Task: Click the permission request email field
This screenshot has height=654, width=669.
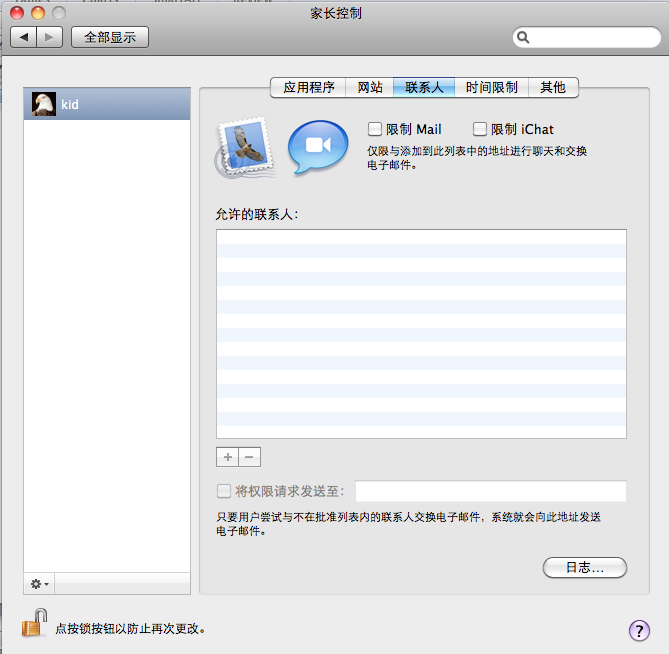Action: click(491, 491)
